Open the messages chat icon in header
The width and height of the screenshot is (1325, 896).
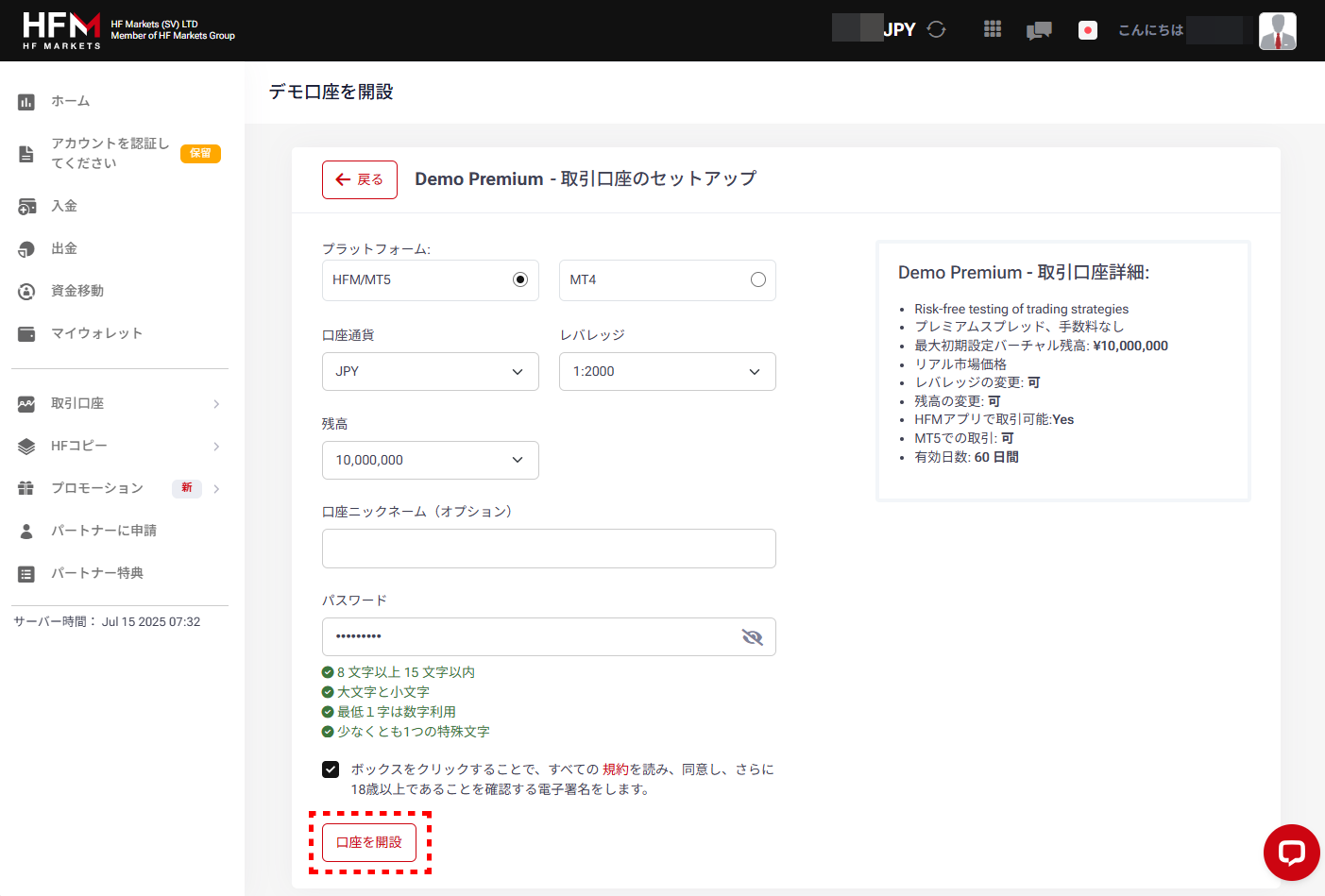coord(1039,30)
